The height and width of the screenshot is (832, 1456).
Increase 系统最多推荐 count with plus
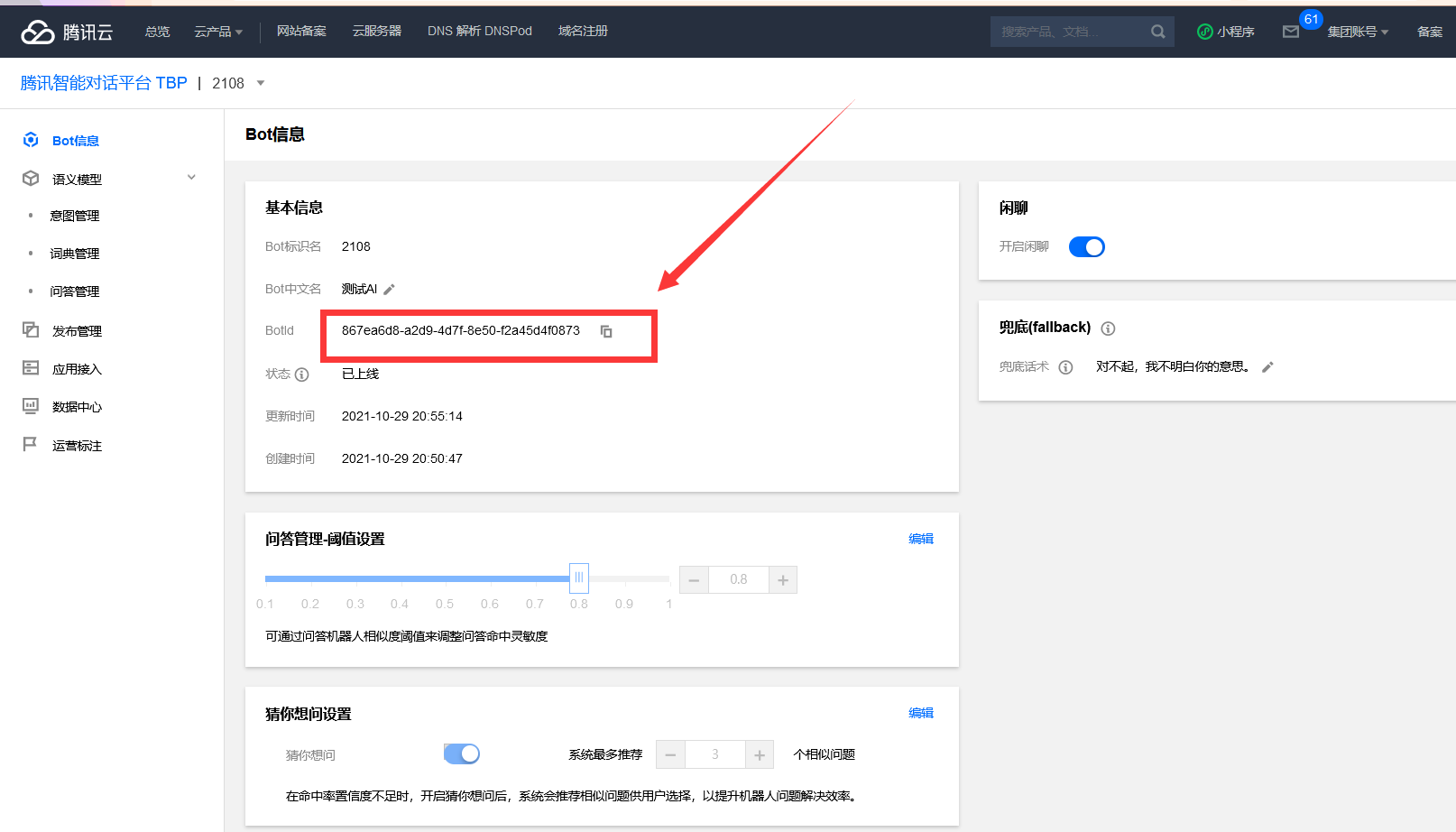point(760,754)
